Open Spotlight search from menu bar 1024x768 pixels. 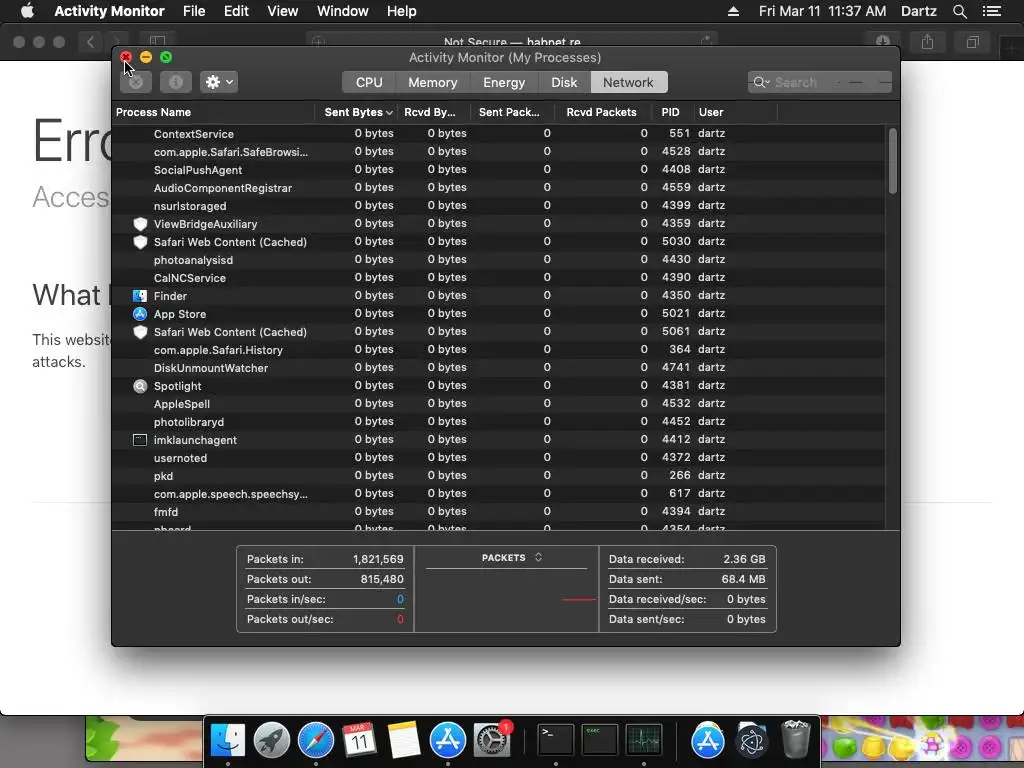point(959,11)
